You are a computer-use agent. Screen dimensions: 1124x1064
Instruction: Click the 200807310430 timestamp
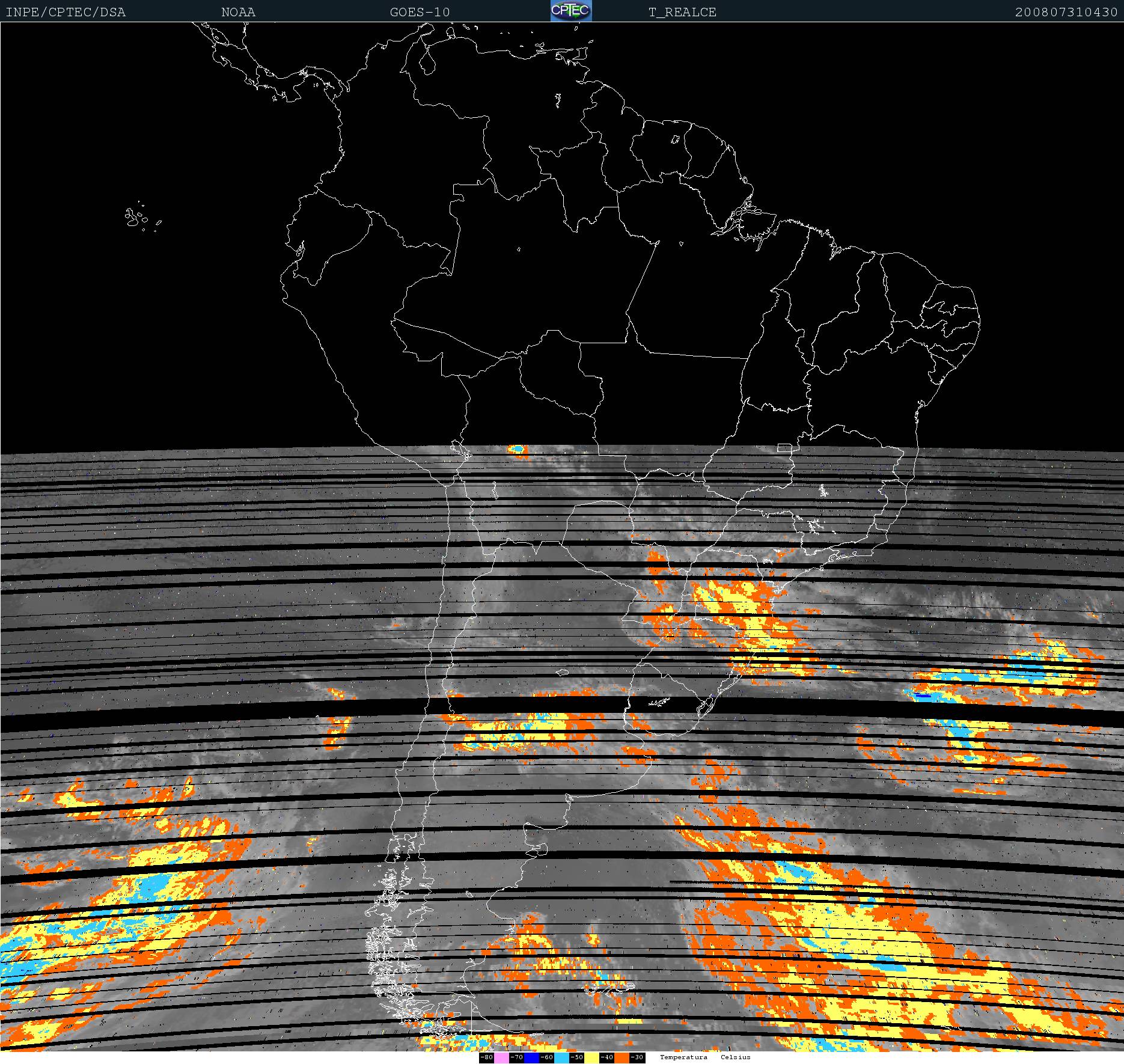tap(1066, 12)
